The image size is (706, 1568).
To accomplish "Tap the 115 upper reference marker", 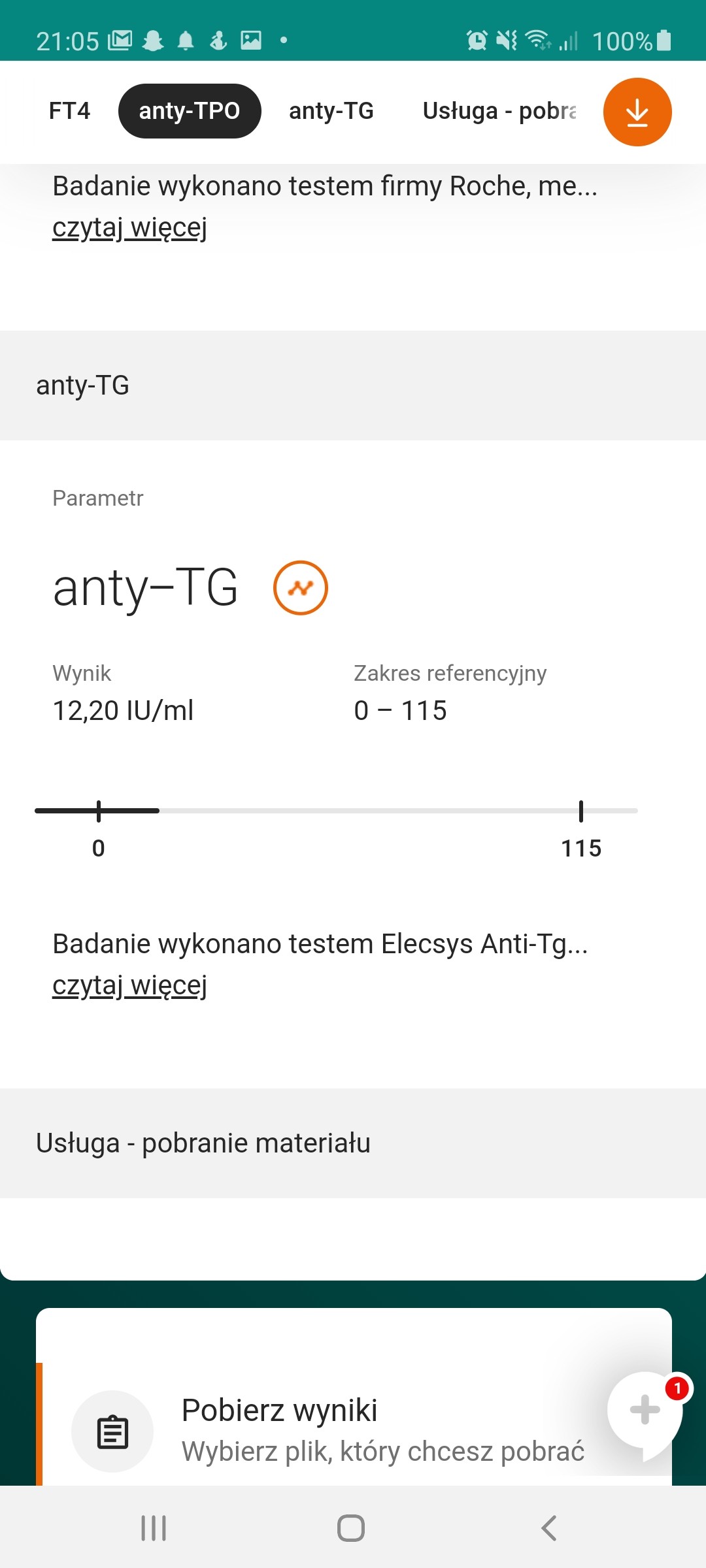I will (580, 811).
